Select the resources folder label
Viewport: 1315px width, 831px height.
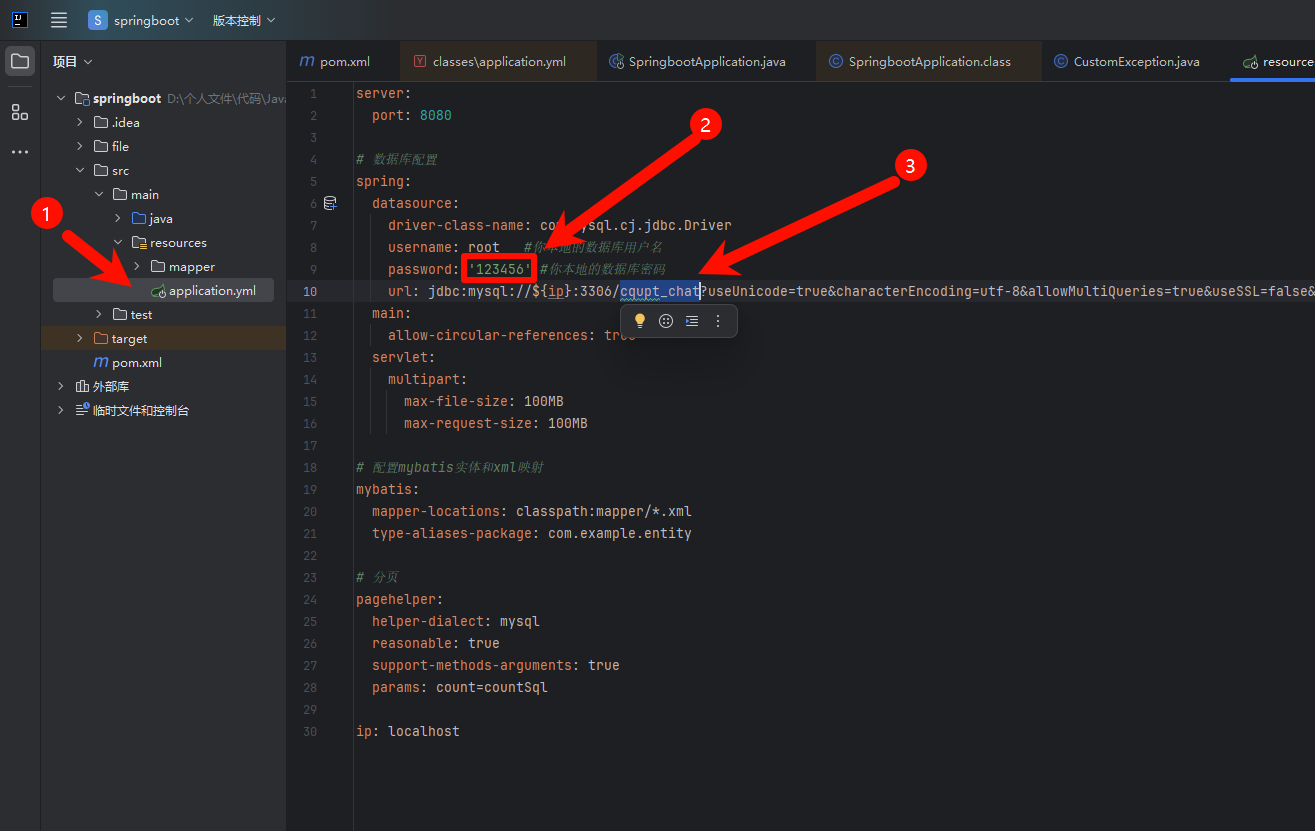(178, 243)
